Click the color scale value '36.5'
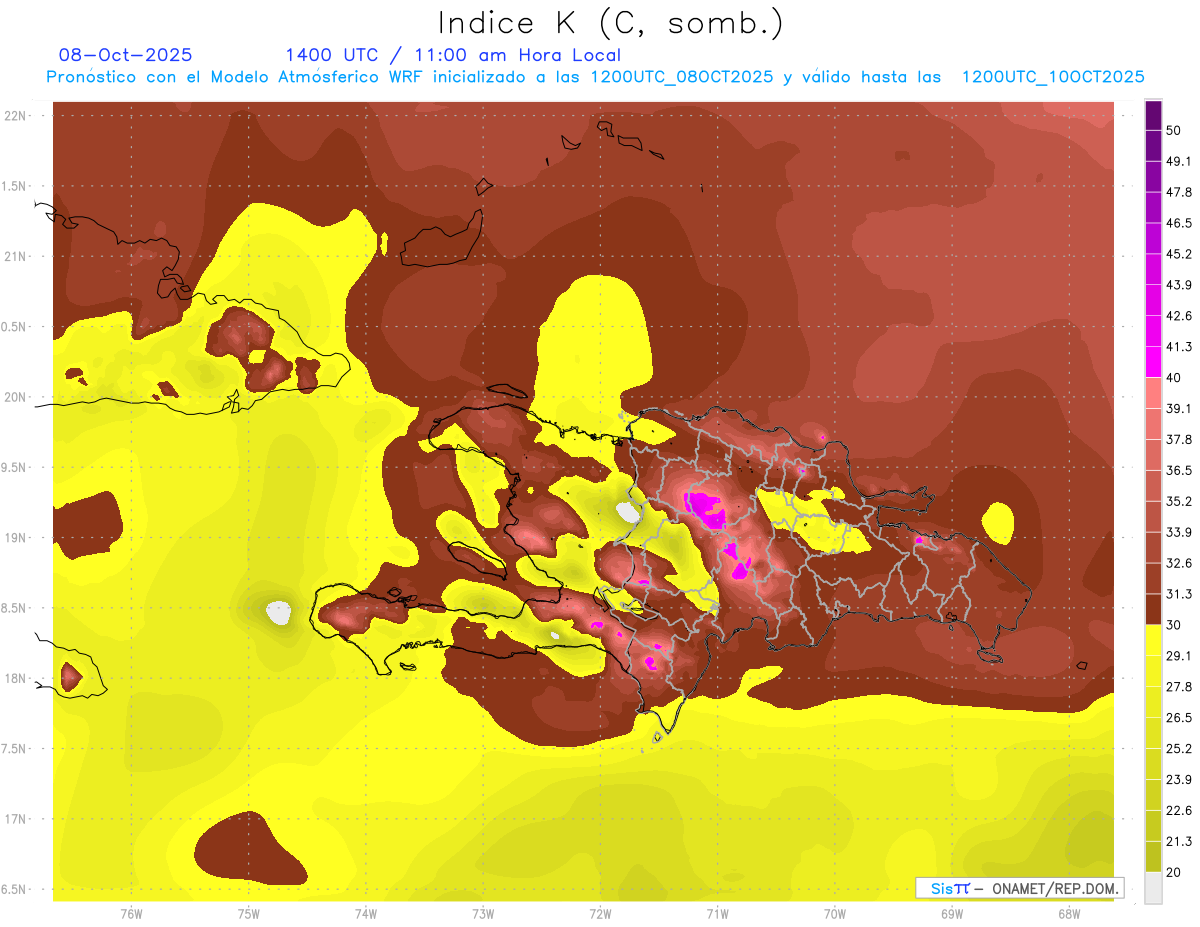Screen dimensions: 1200x927 1179,470
